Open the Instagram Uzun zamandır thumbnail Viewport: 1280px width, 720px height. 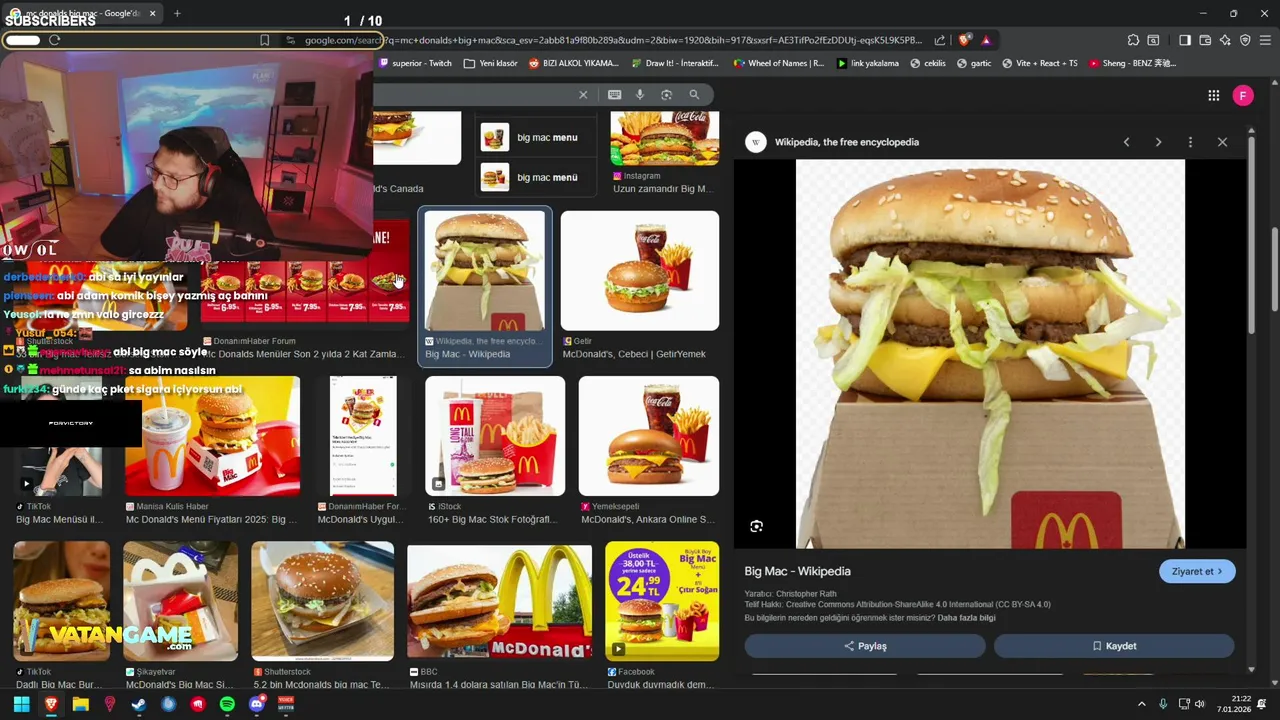pyautogui.click(x=664, y=139)
